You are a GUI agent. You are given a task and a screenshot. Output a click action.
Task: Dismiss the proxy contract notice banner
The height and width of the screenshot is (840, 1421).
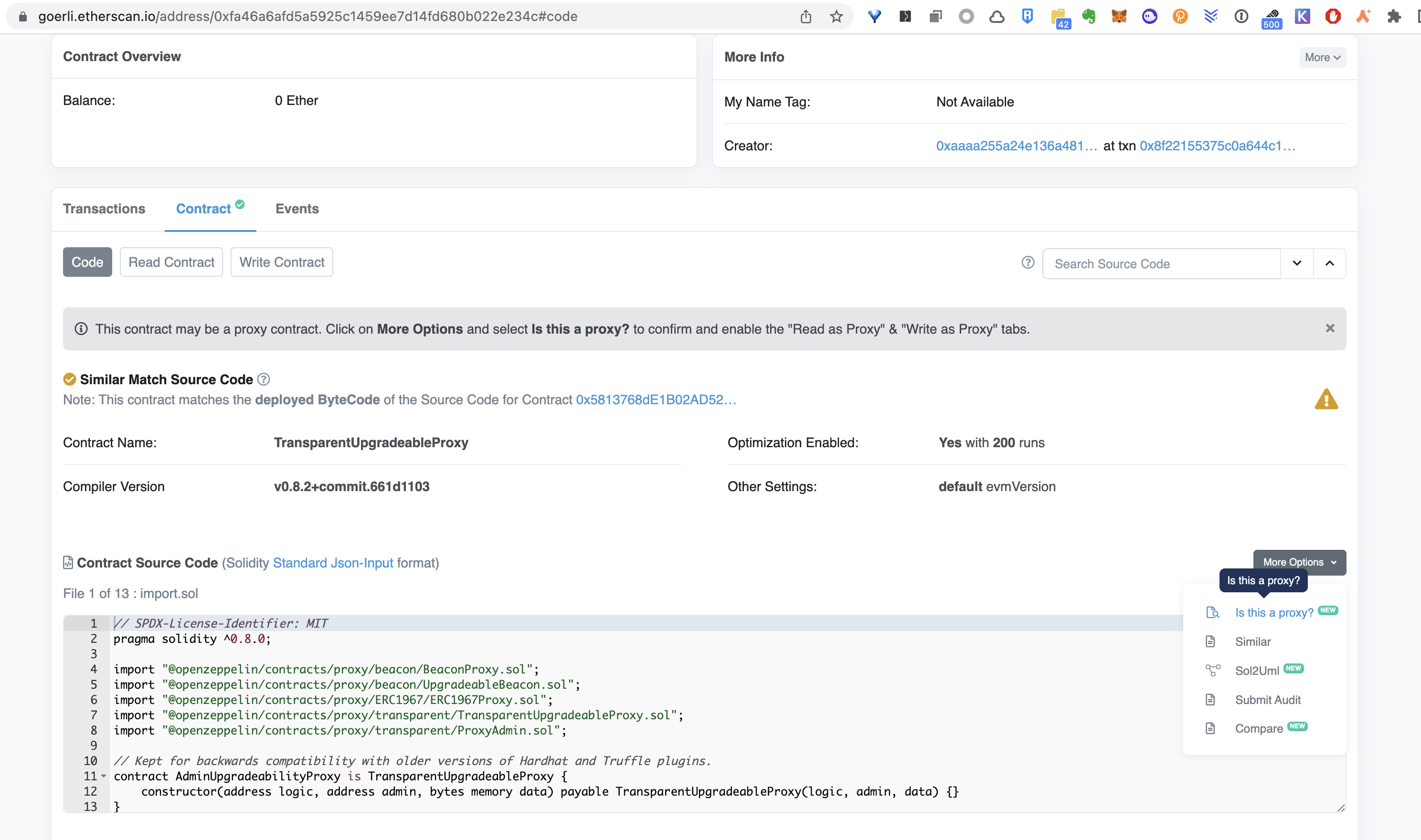(x=1330, y=328)
